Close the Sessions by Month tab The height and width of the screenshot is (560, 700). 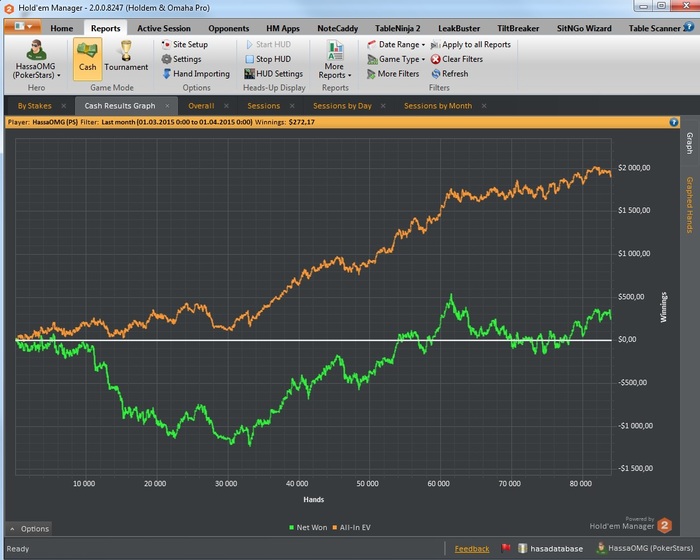484,106
